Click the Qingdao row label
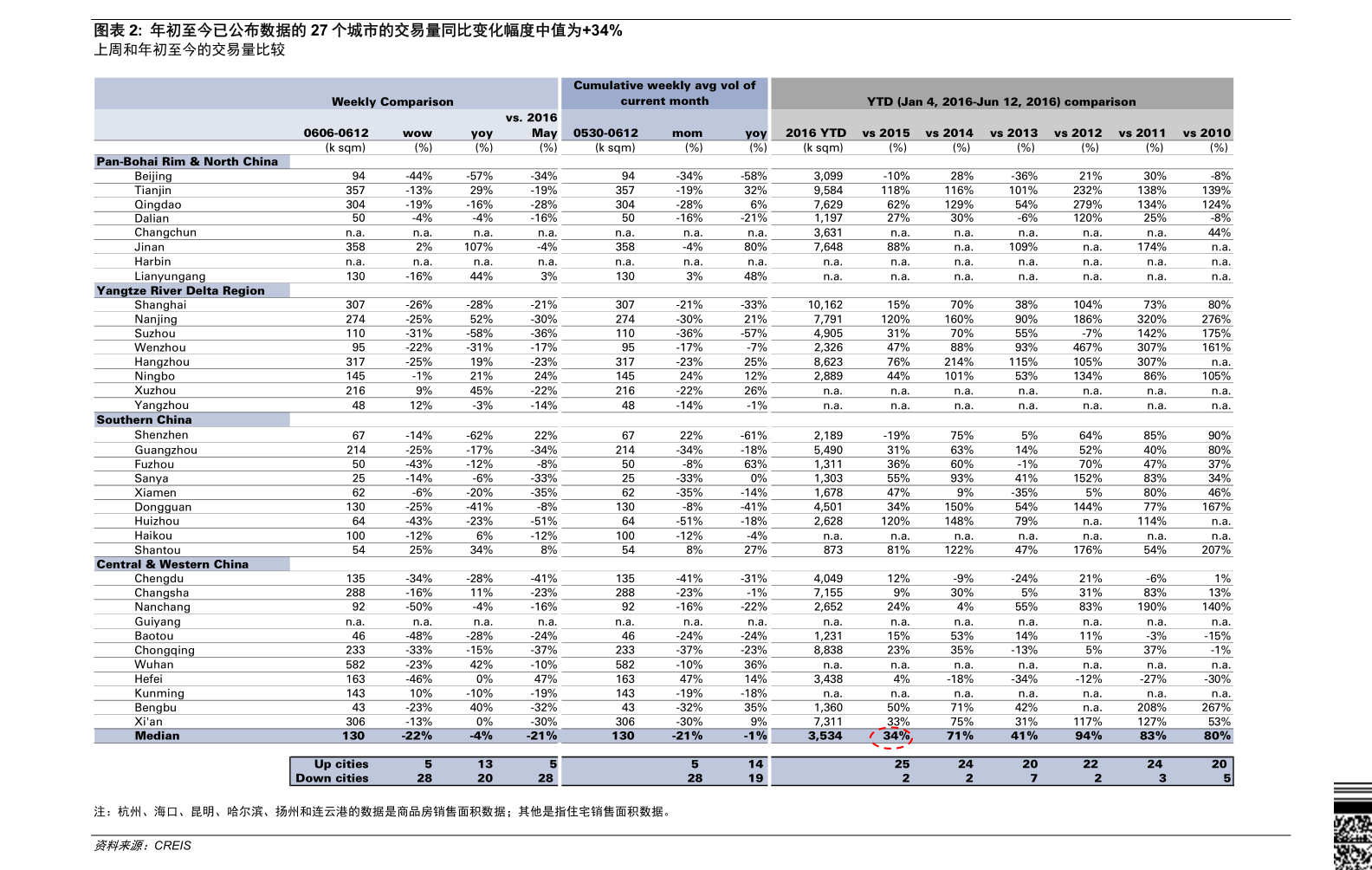 (x=158, y=205)
